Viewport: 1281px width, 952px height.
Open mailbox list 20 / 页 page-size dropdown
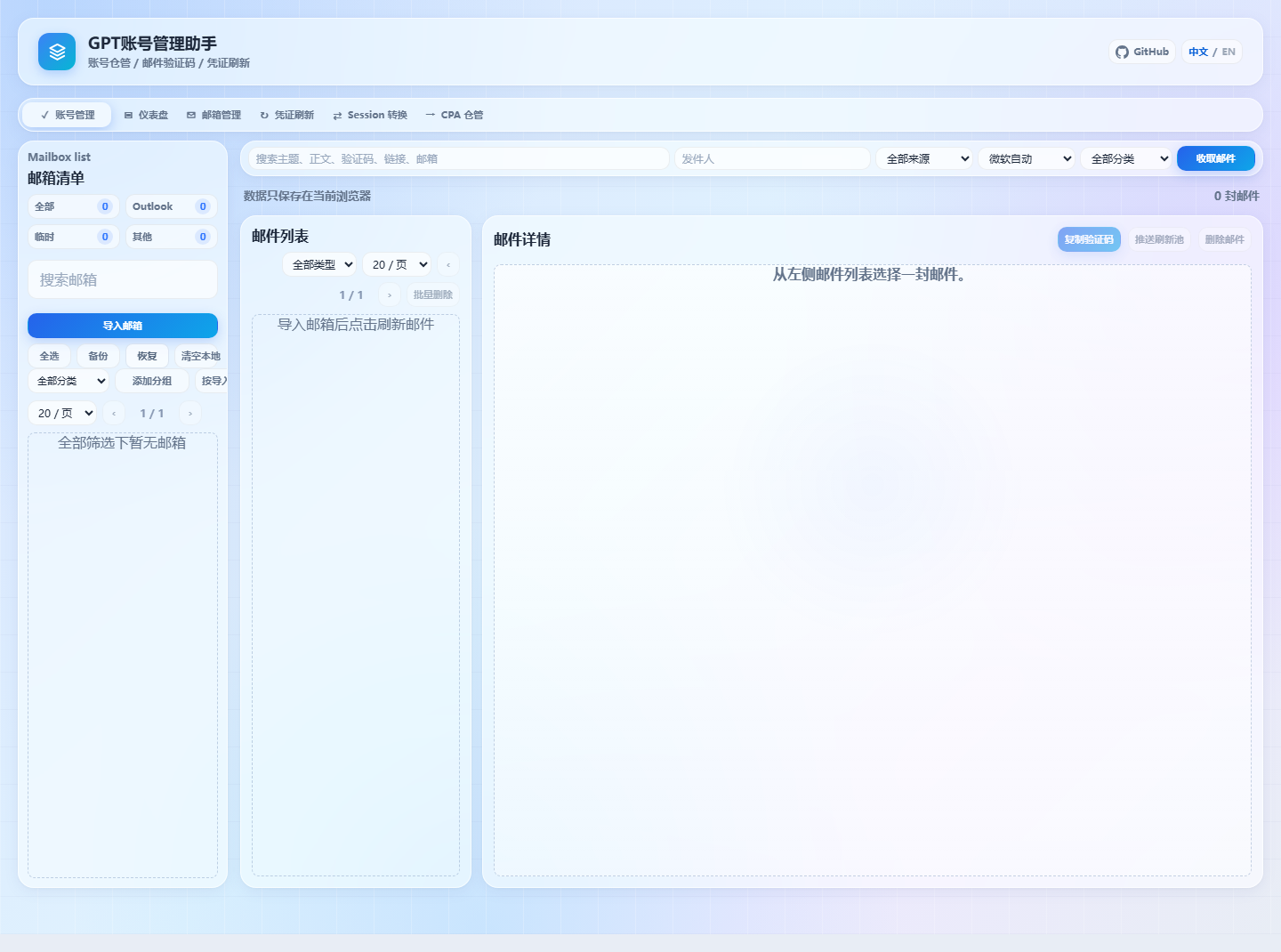pyautogui.click(x=62, y=413)
